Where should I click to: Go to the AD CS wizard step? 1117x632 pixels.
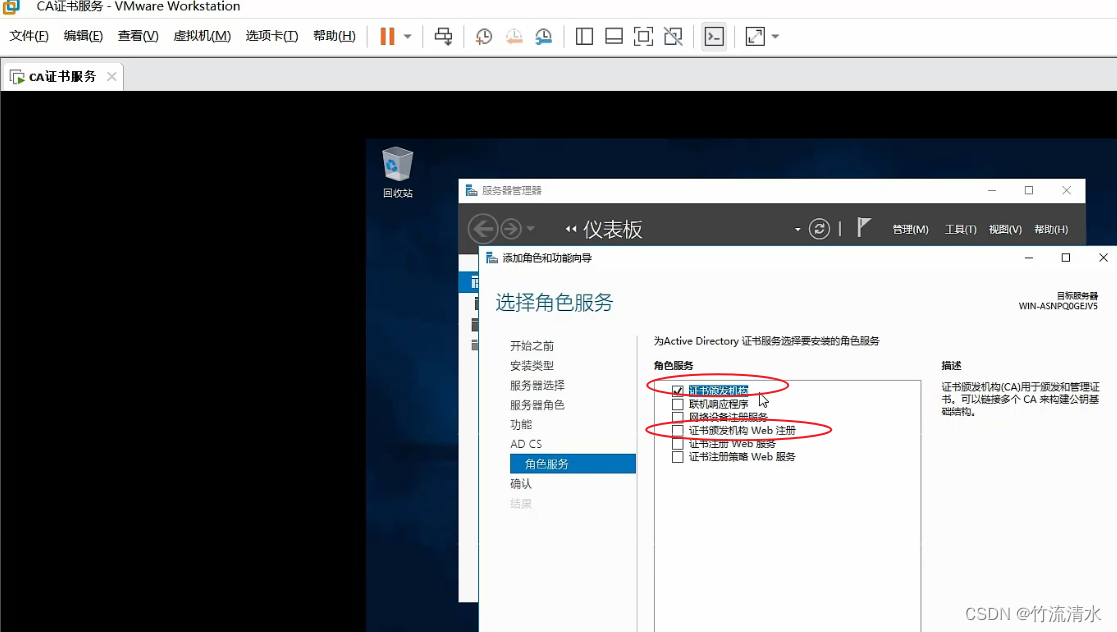[526, 444]
